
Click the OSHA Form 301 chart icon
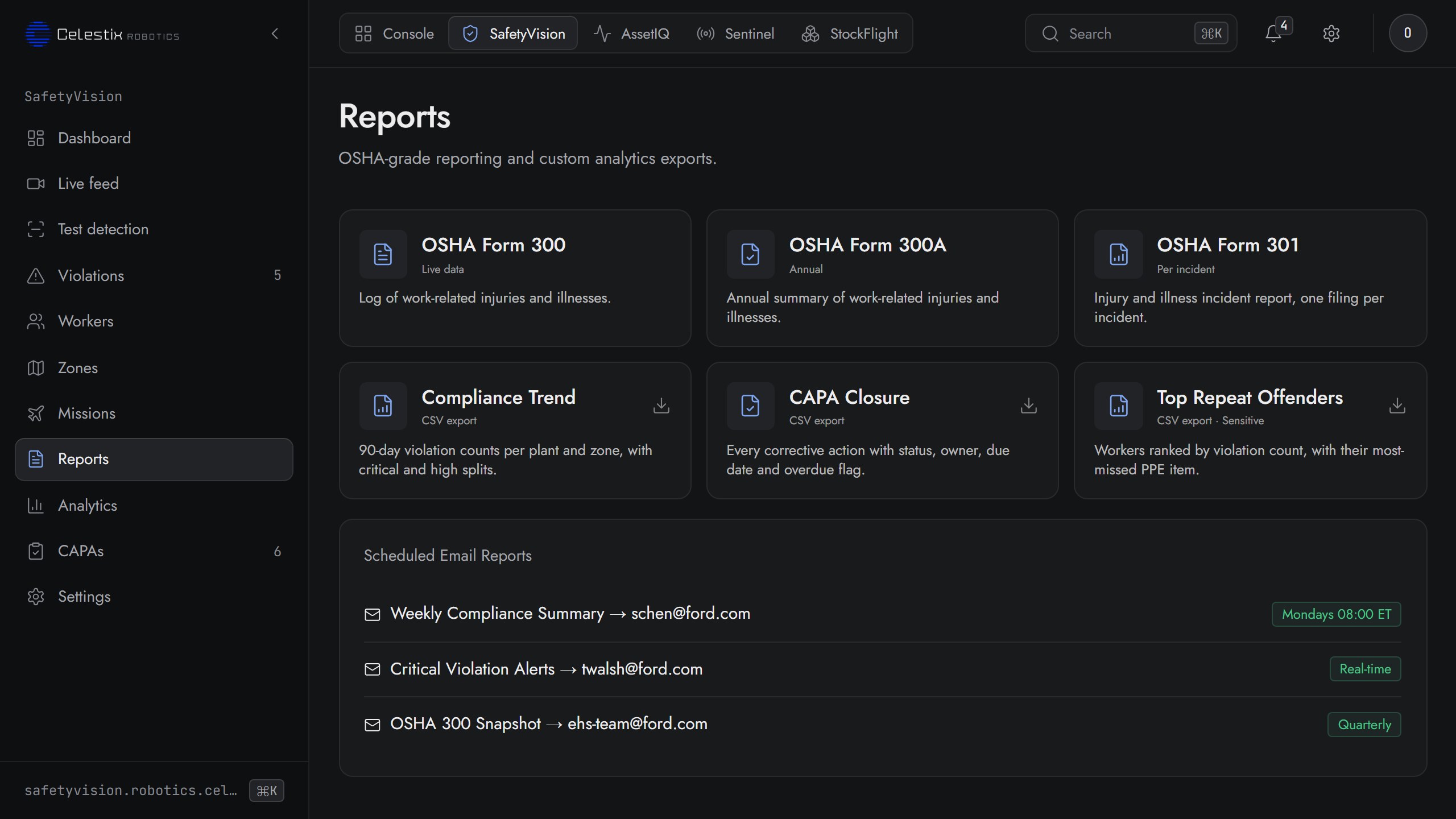[x=1118, y=254]
